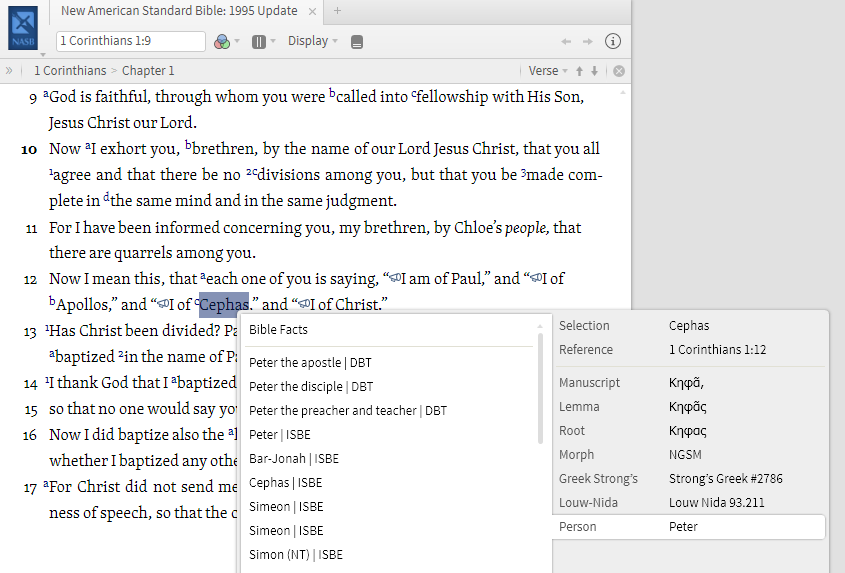Select the Louw-Nida 93.211 row
The height and width of the screenshot is (573, 845).
(x=689, y=502)
